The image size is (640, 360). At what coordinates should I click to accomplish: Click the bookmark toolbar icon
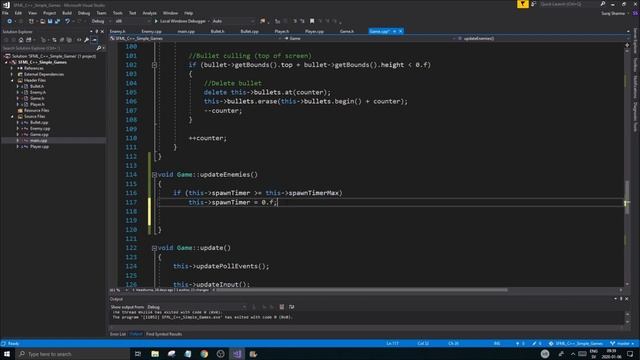pyautogui.click(x=312, y=21)
